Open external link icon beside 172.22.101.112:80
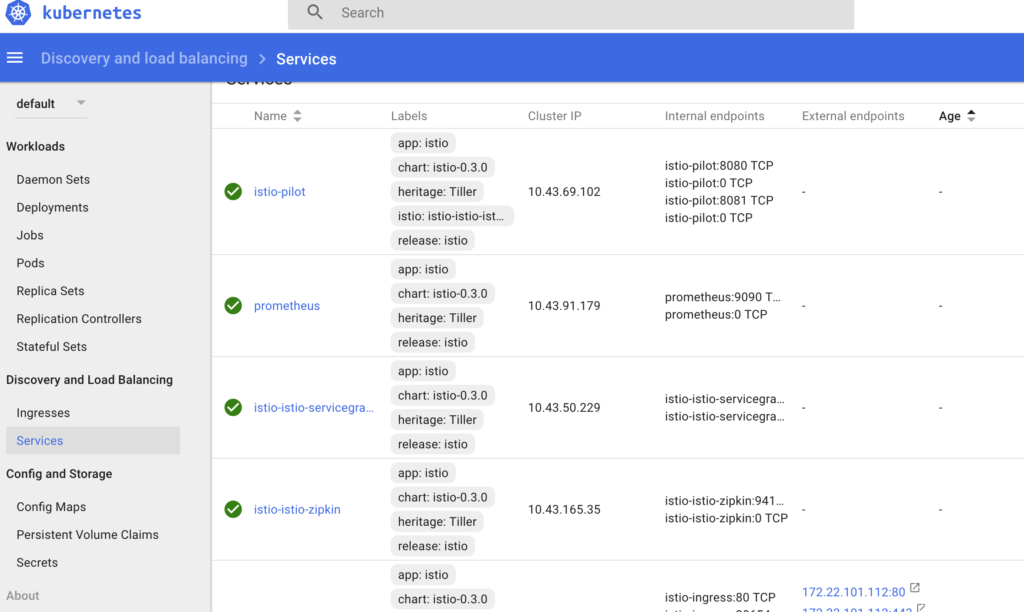Screen dimensions: 1024x612 [x=914, y=589]
